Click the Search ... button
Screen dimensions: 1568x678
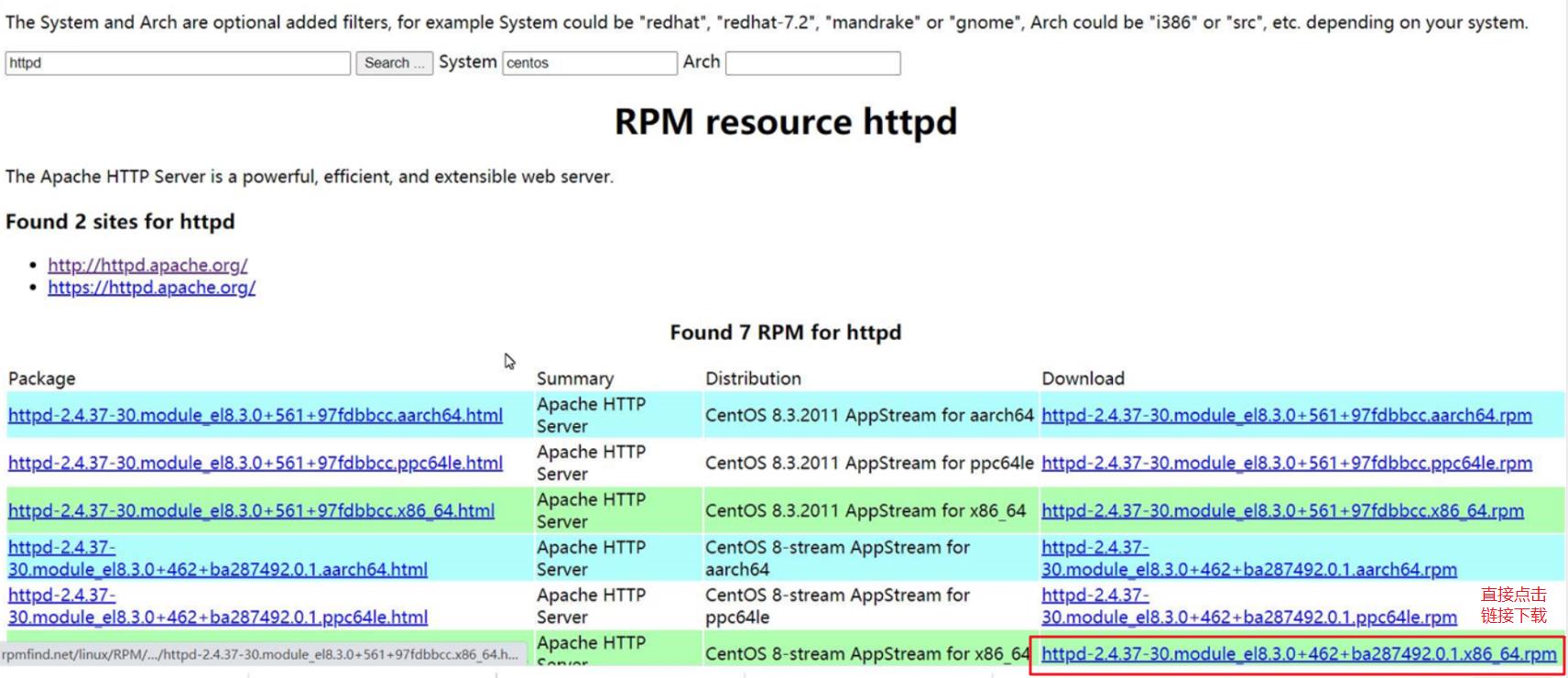(x=394, y=62)
